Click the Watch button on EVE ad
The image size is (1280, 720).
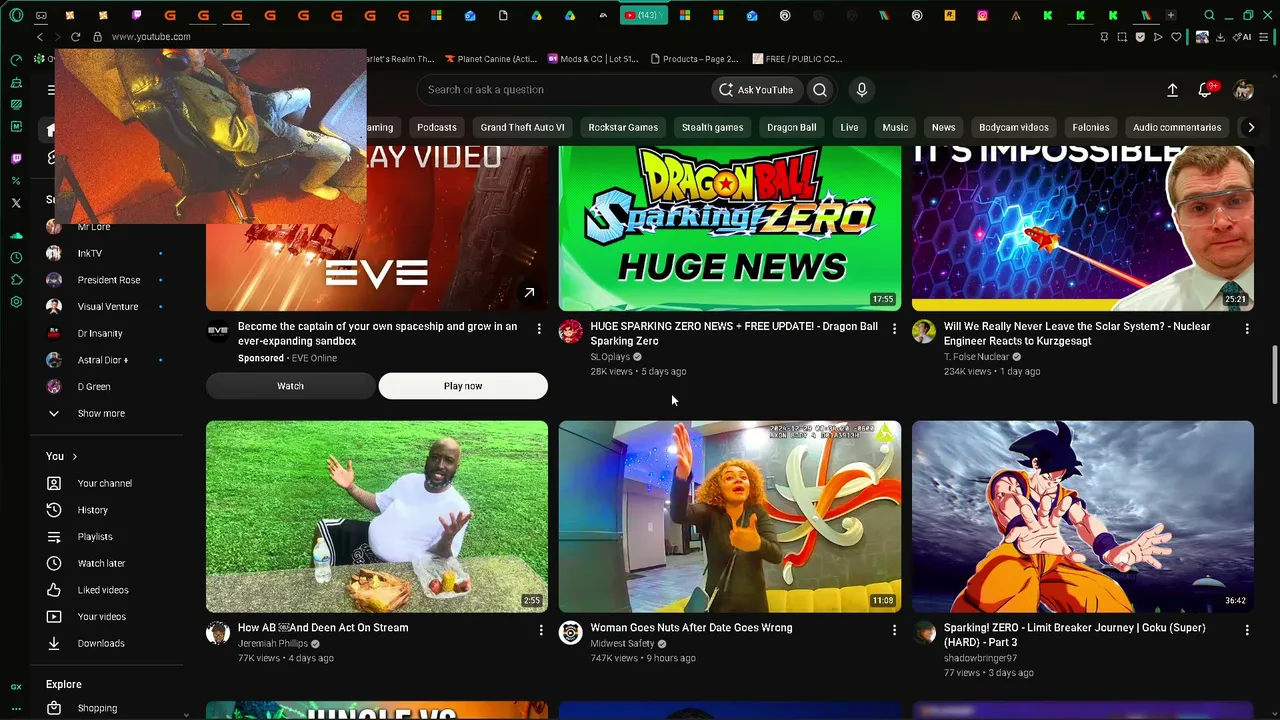290,386
